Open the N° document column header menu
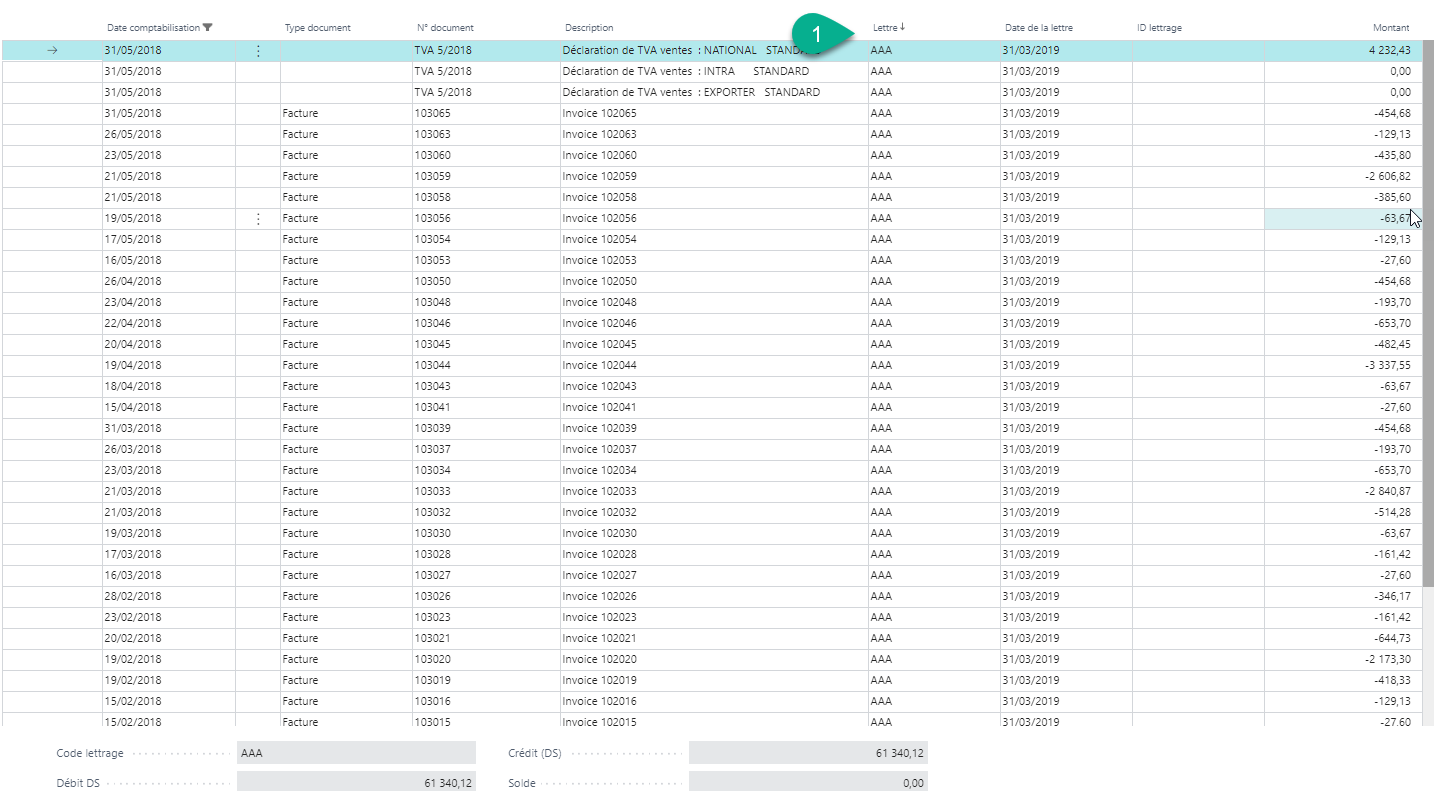 445,28
